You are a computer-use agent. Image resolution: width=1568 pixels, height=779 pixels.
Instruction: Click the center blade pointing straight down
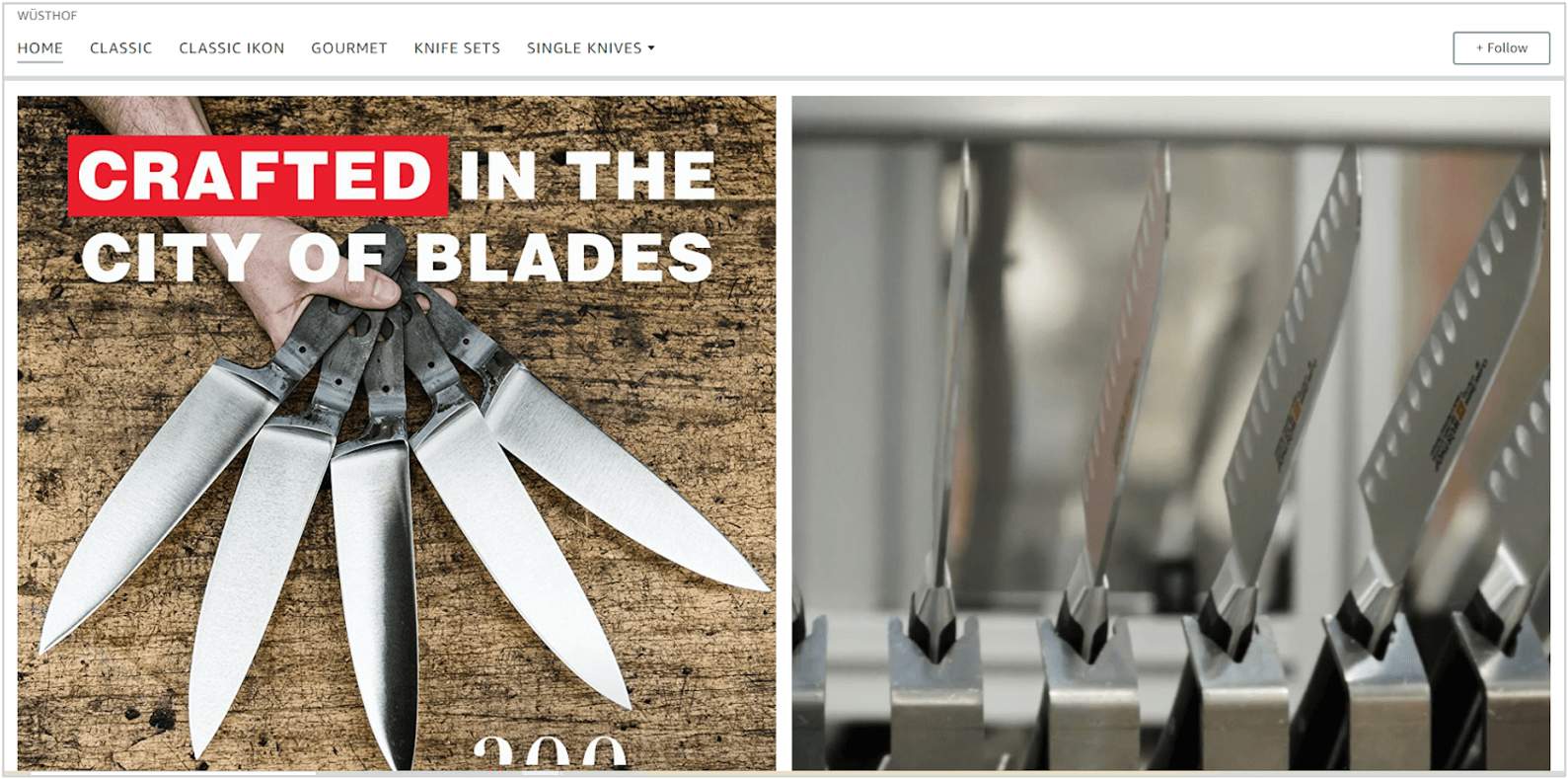click(373, 592)
